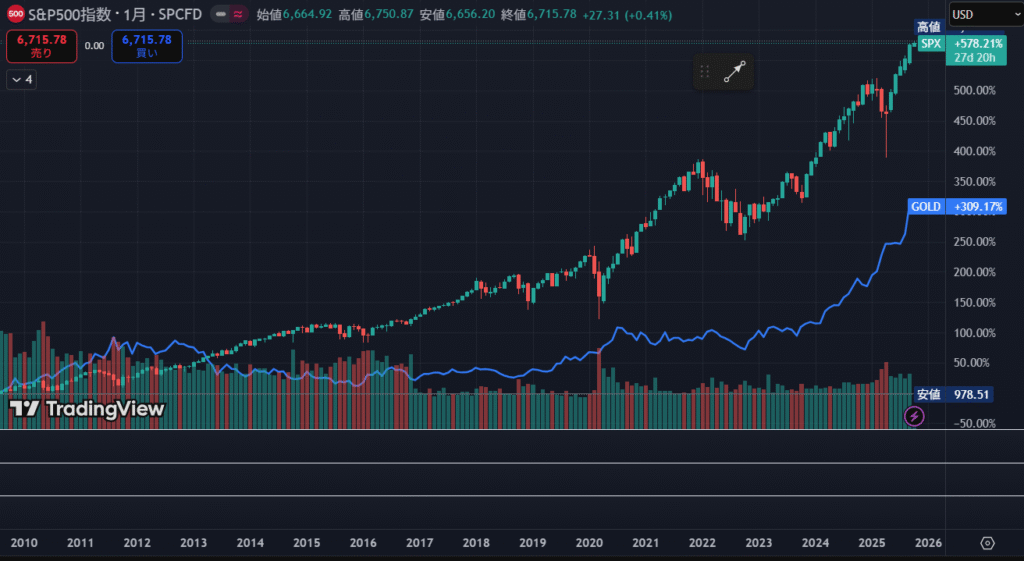Click the gray market status pill icon
The image size is (1024, 561).
click(x=219, y=15)
